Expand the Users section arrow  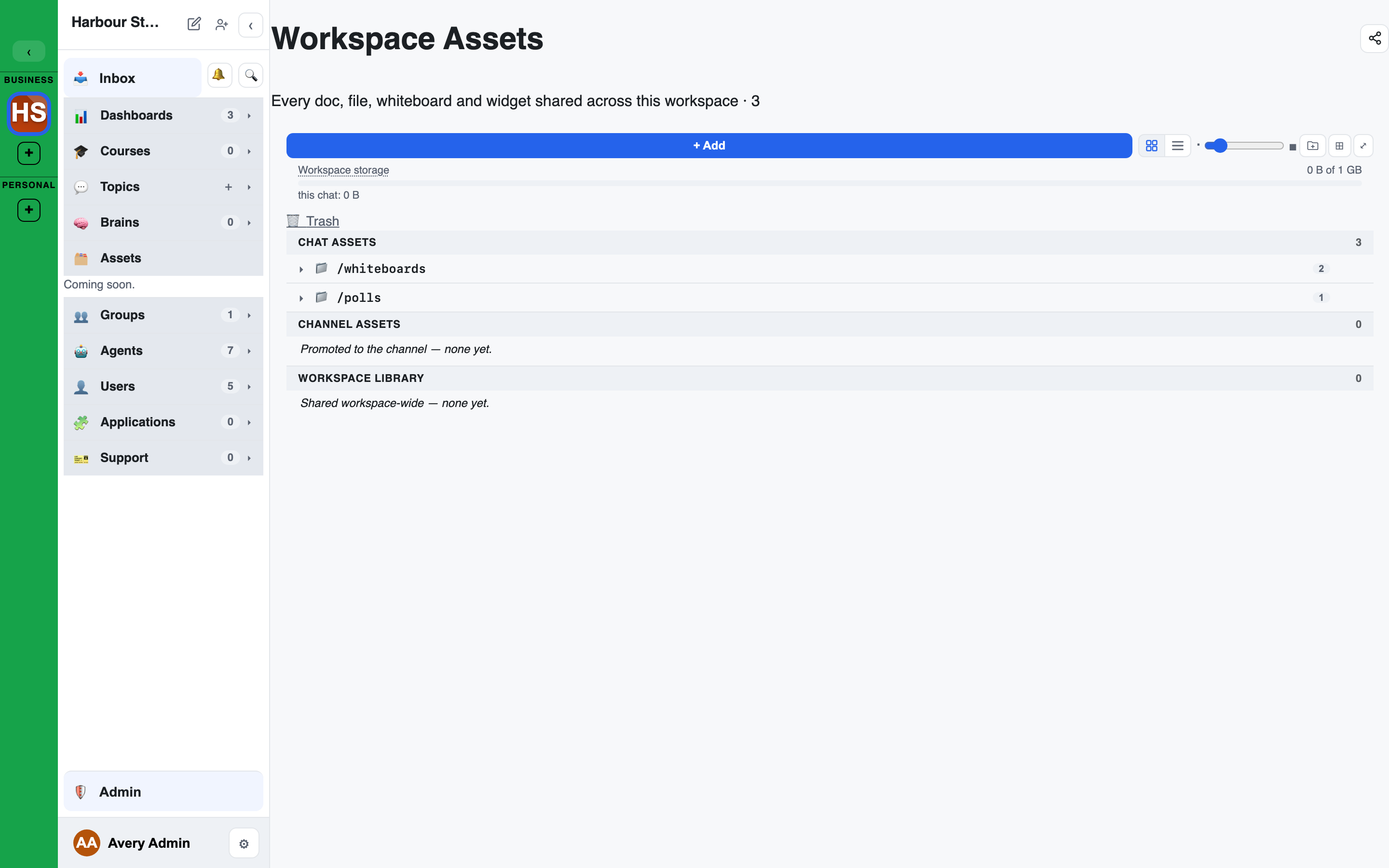coord(249,387)
